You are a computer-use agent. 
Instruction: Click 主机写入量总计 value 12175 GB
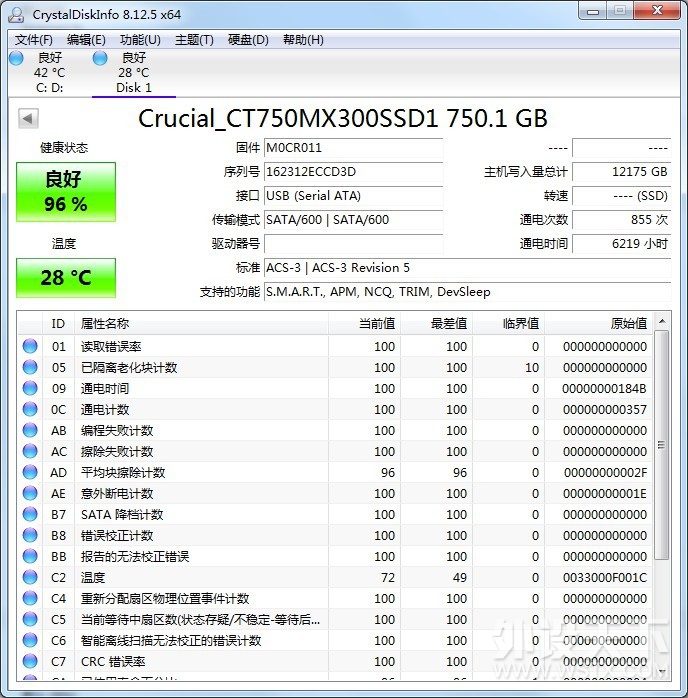coord(621,172)
